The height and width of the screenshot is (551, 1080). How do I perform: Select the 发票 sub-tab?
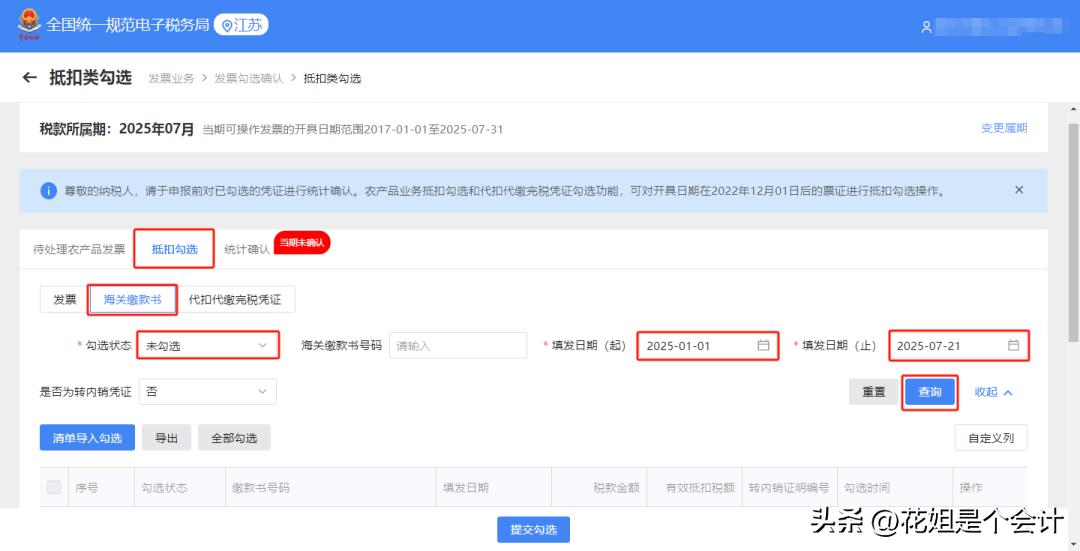(65, 300)
